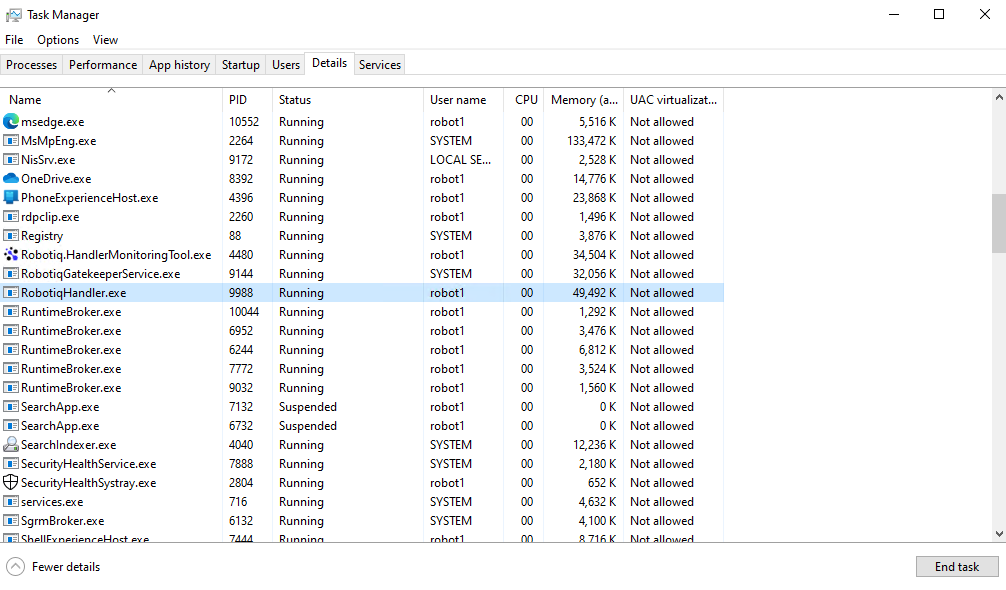Click icon of SearchApp.exe with PID 7132
Image resolution: width=1006 pixels, height=590 pixels.
click(x=11, y=407)
